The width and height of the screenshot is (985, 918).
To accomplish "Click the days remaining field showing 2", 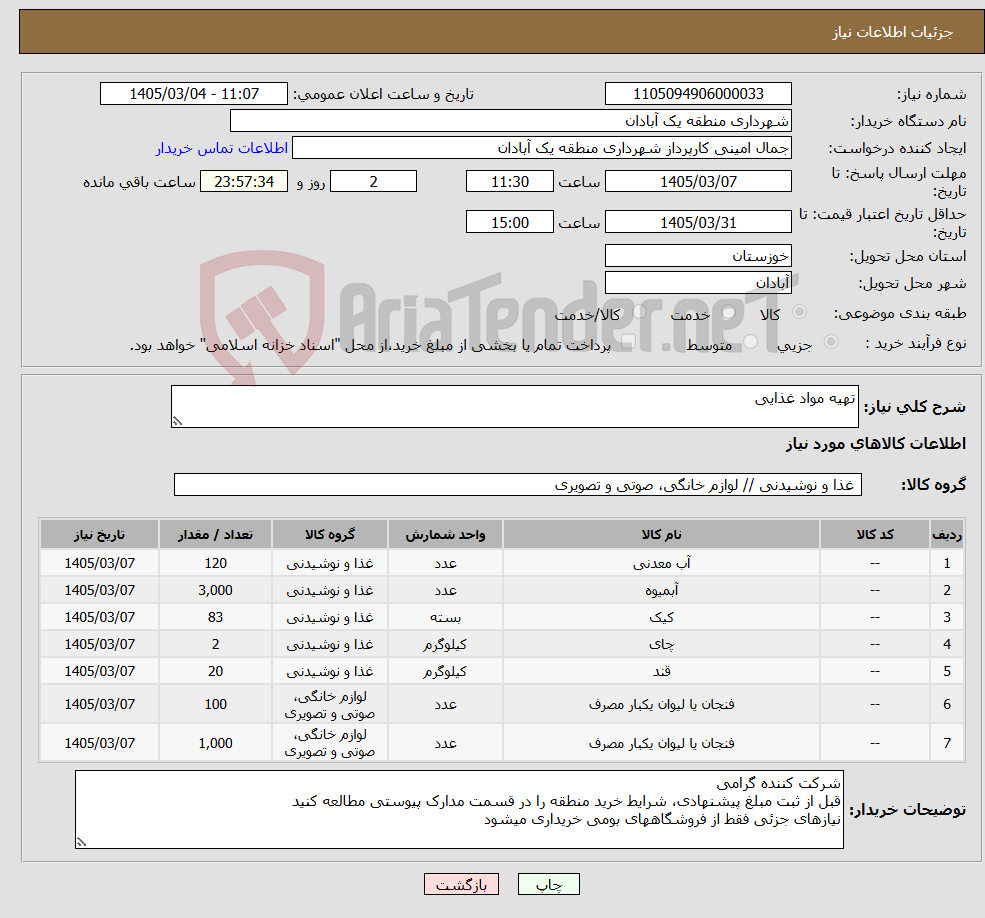I will pyautogui.click(x=373, y=182).
